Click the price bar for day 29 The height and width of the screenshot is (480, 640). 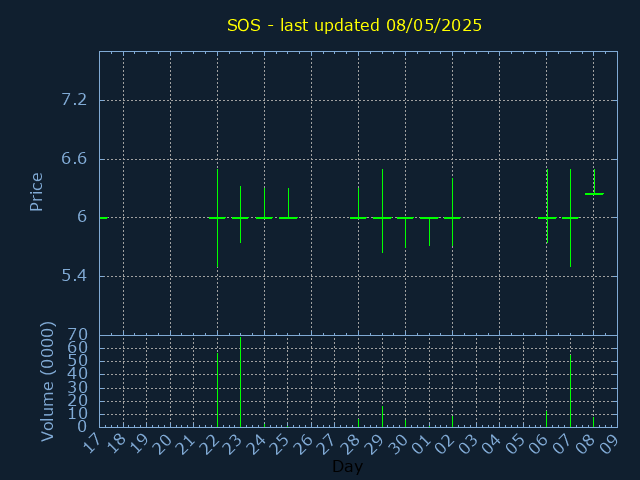click(382, 211)
